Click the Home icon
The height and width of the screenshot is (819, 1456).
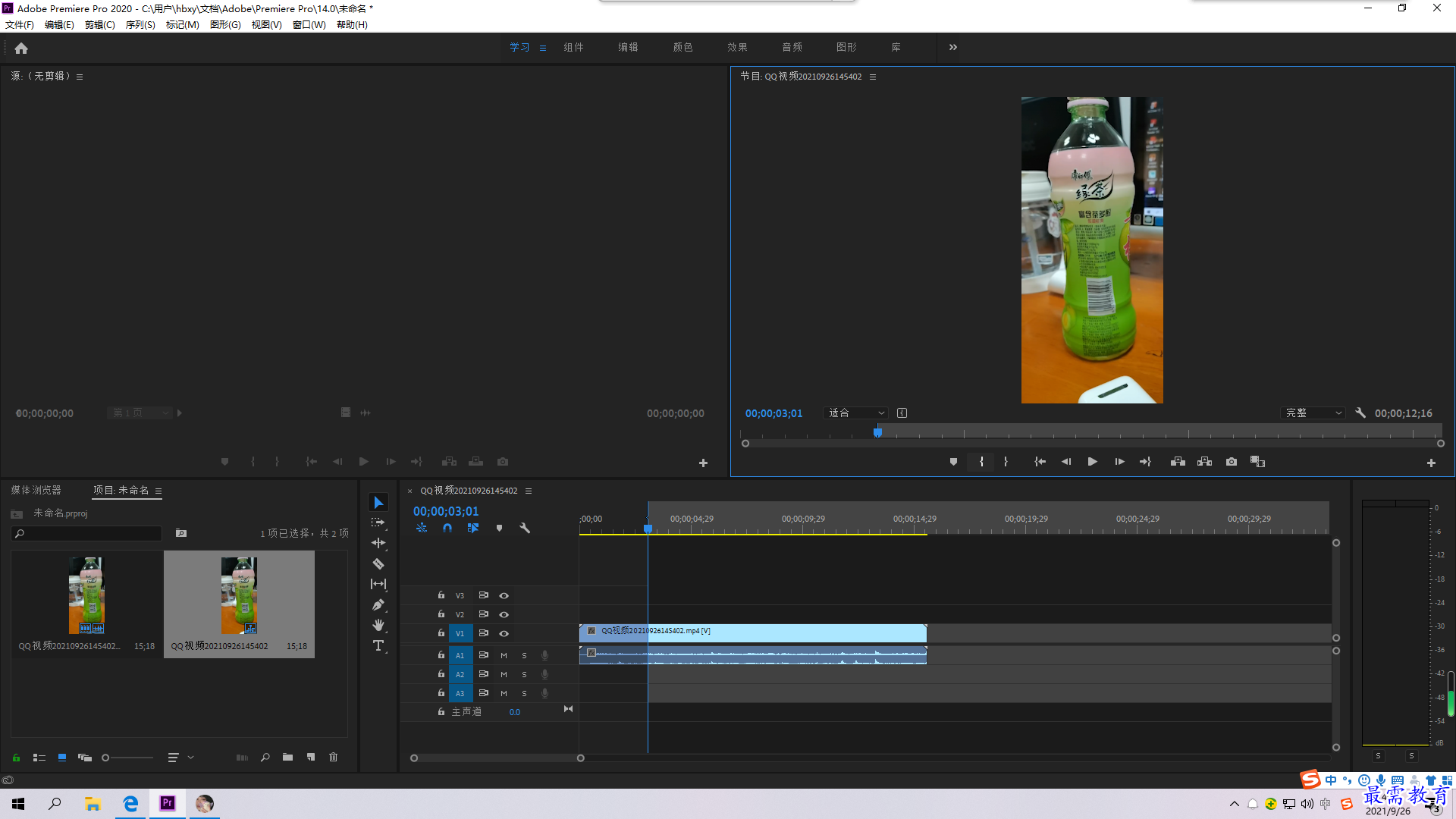pos(21,48)
